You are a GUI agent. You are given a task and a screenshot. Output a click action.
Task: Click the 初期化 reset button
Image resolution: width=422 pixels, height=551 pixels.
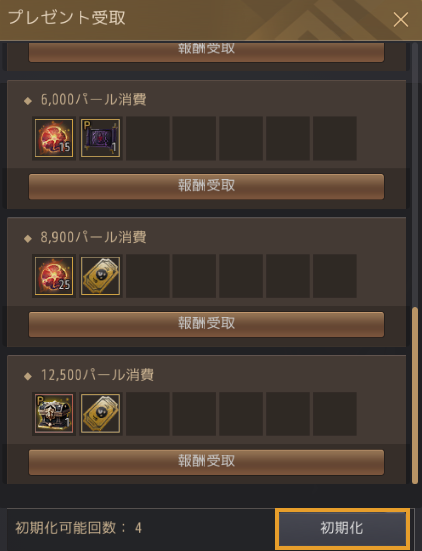(x=343, y=528)
